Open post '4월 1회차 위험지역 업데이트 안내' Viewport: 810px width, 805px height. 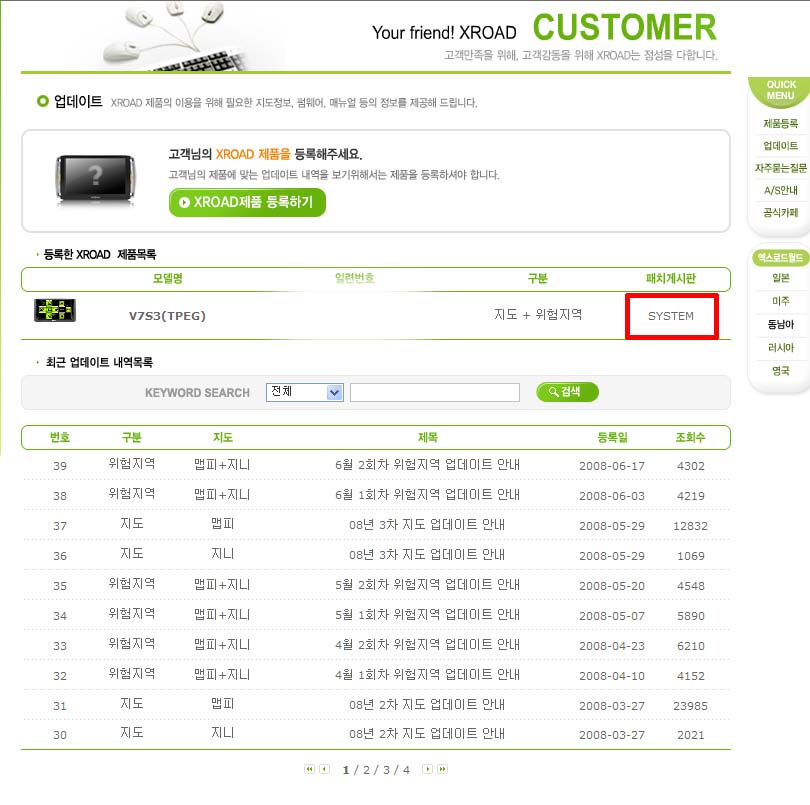(427, 674)
